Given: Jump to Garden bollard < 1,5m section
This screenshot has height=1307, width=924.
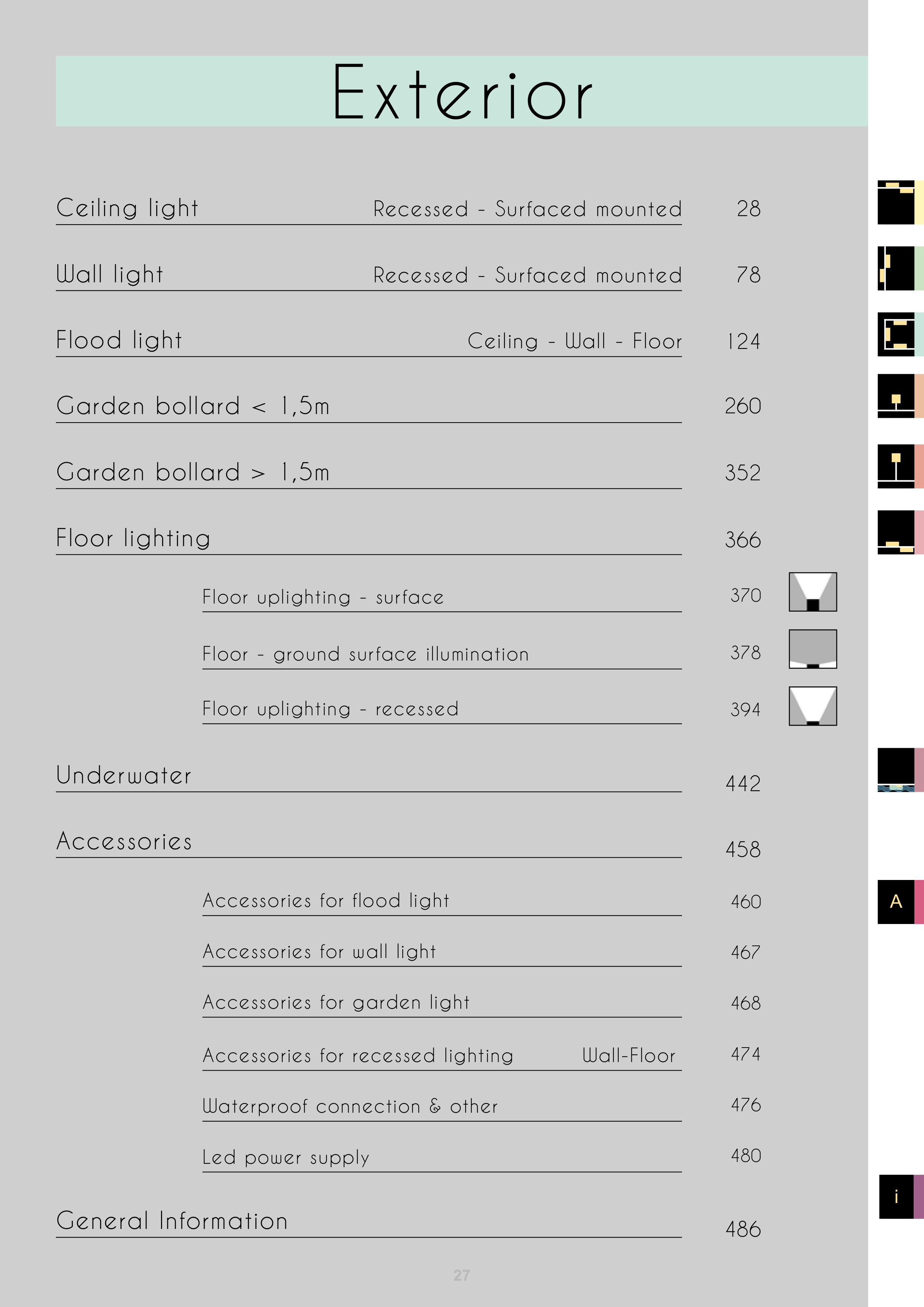Looking at the screenshot, I should pyautogui.click(x=192, y=406).
